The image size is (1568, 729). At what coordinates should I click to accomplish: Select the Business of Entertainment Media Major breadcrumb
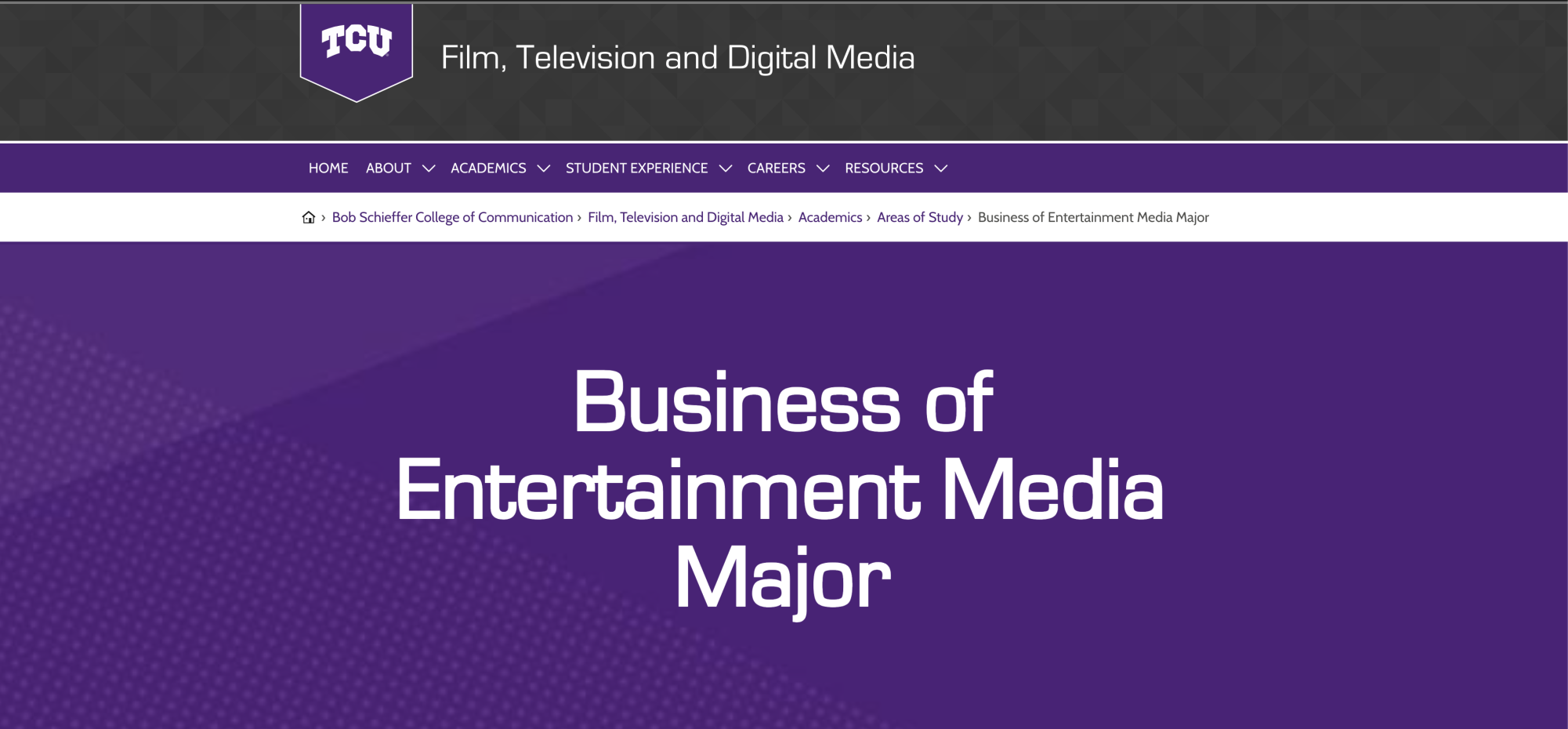1093,217
